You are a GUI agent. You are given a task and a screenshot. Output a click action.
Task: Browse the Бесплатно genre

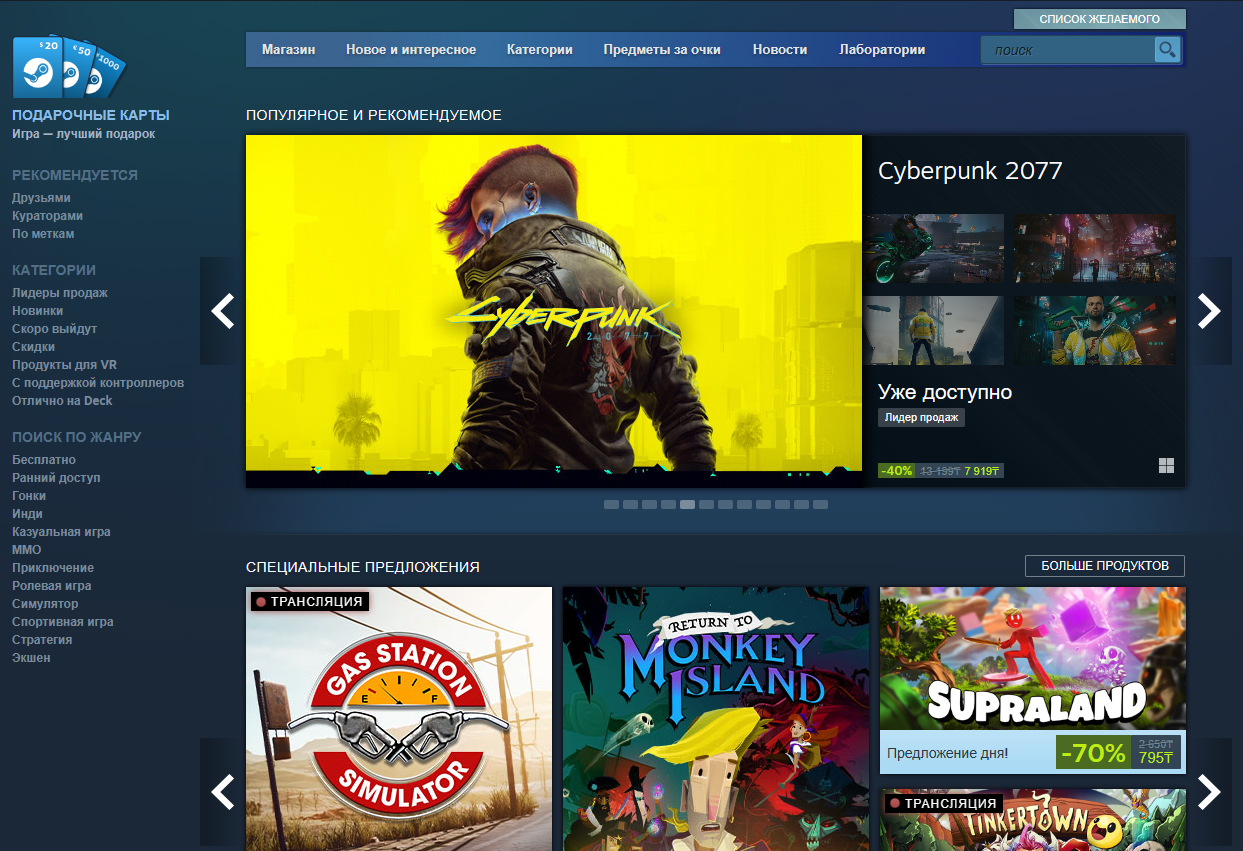[44, 460]
